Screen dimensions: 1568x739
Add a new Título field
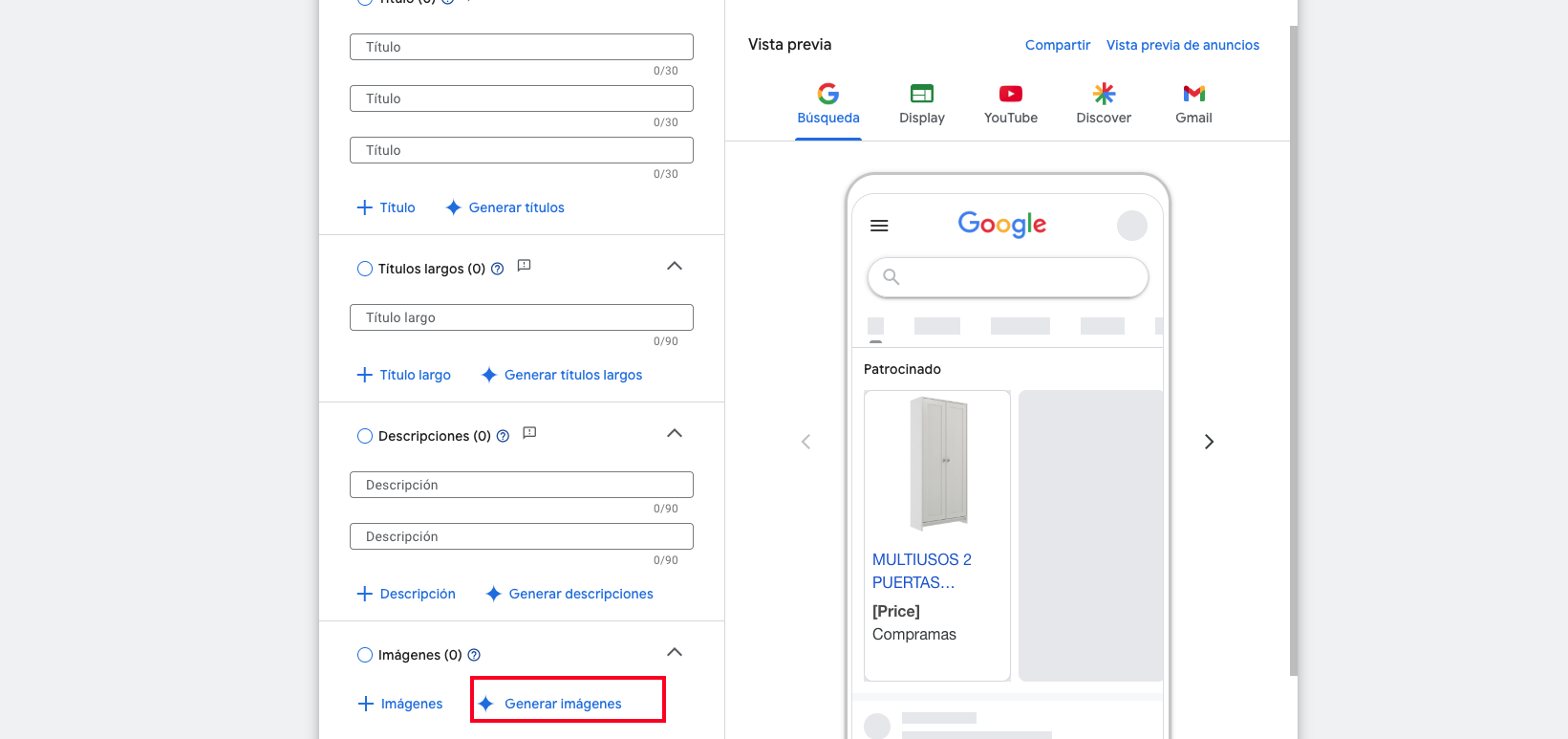pos(386,207)
